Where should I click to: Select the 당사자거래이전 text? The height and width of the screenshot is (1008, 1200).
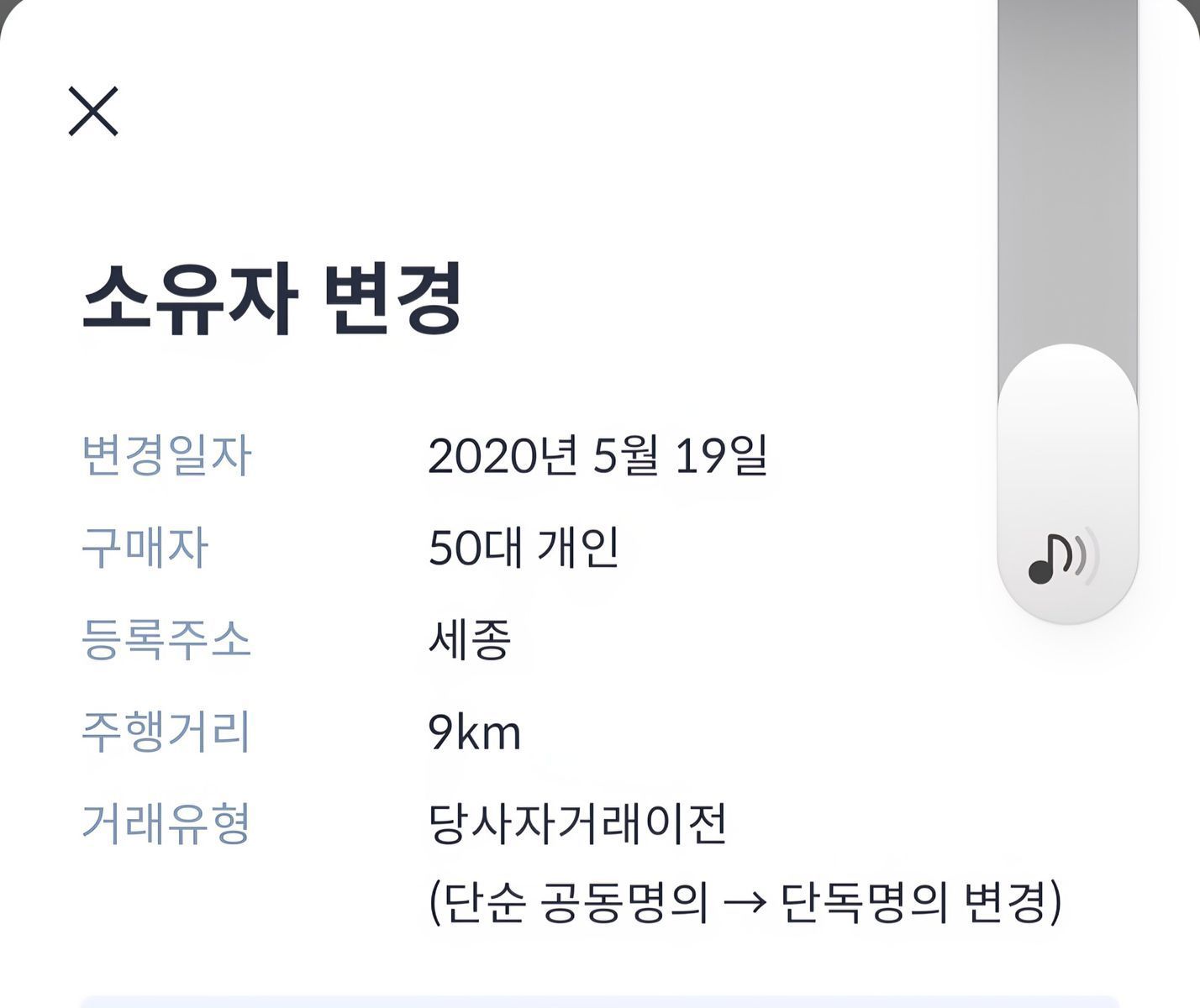pos(577,824)
